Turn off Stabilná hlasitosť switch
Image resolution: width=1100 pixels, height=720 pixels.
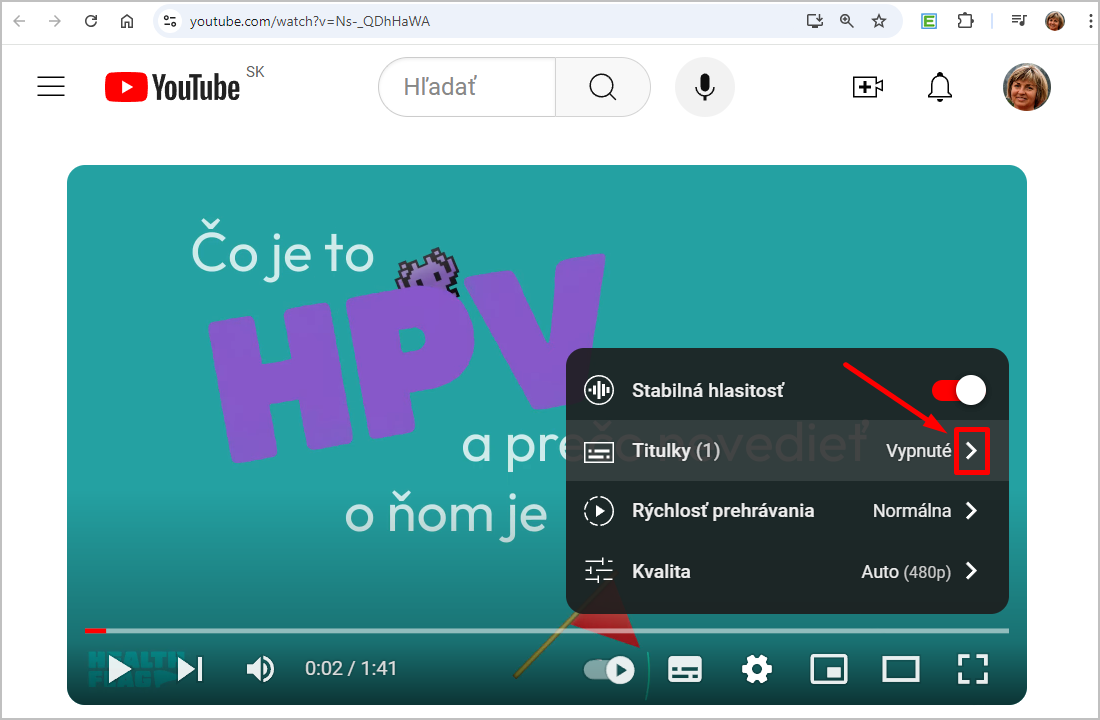(959, 390)
